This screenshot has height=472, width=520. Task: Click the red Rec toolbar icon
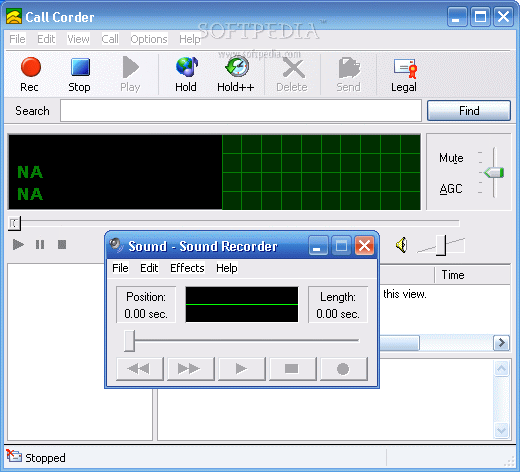click(x=31, y=67)
